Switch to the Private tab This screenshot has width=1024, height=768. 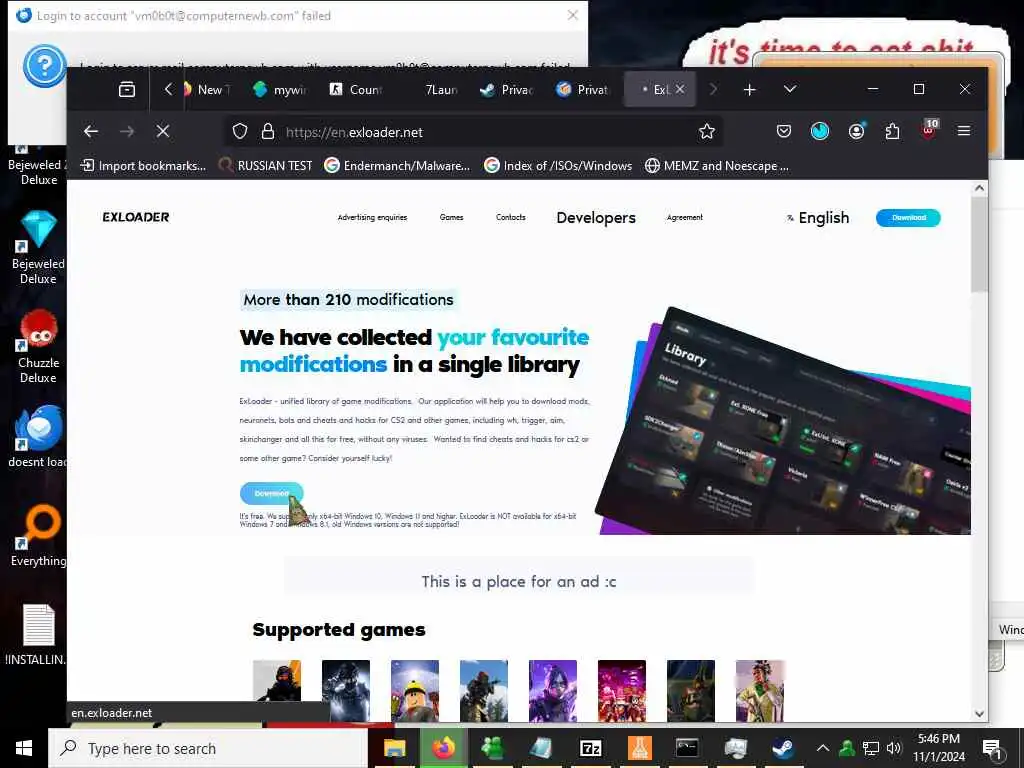pyautogui.click(x=584, y=89)
